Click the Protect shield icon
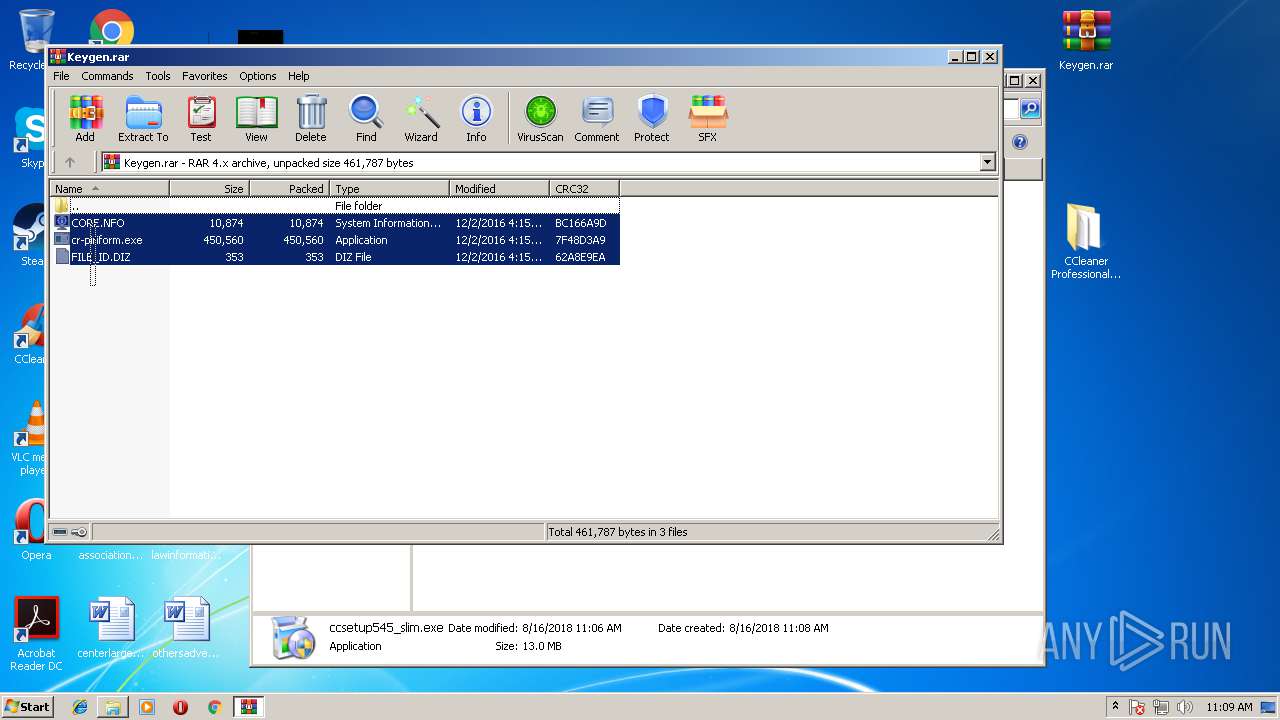This screenshot has width=1280, height=720. click(652, 119)
